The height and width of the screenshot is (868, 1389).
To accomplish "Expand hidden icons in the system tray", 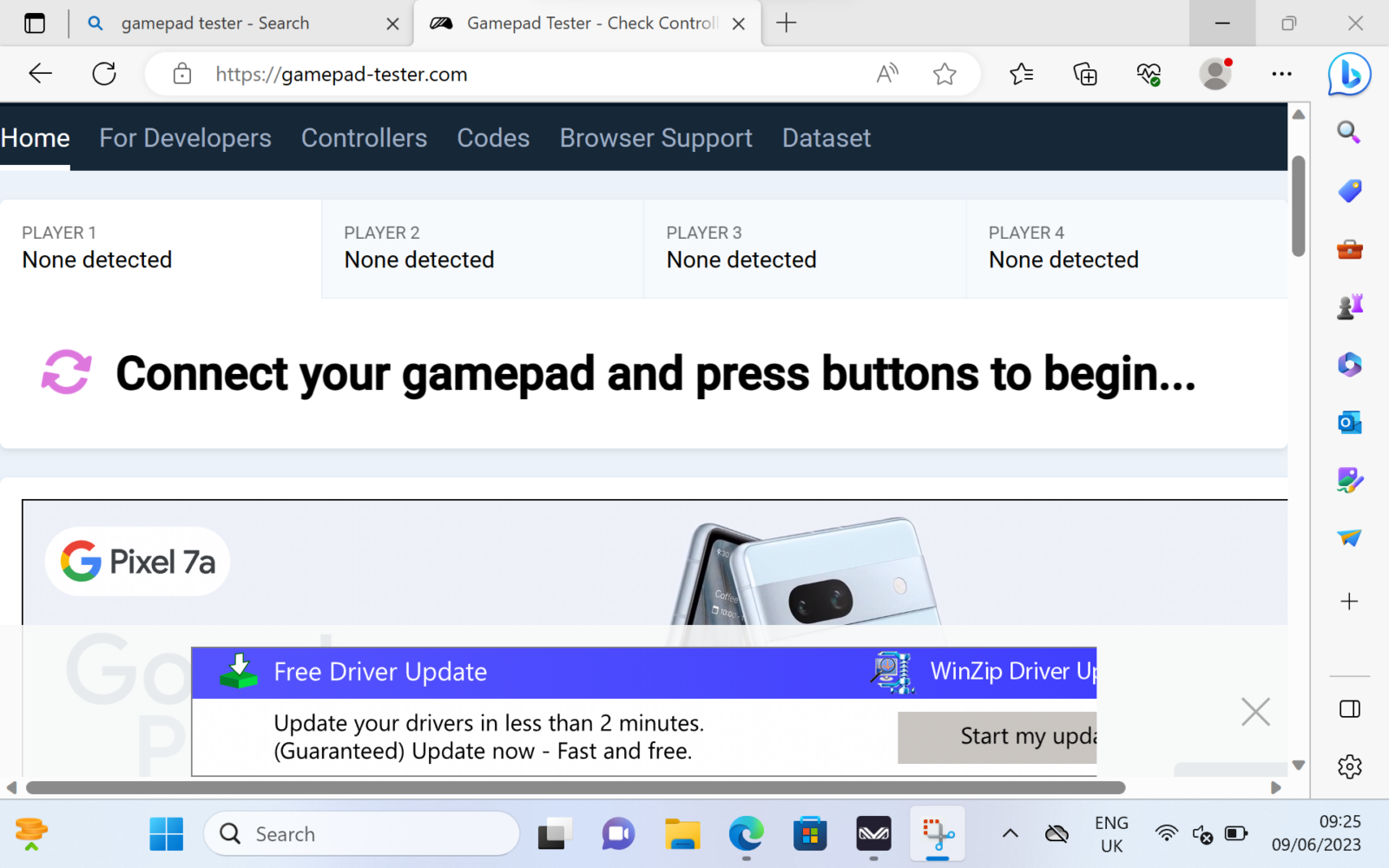I will point(1010,833).
